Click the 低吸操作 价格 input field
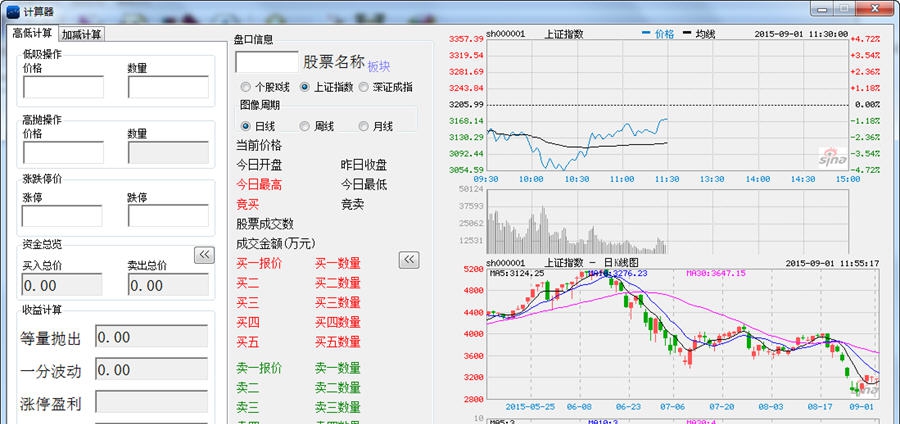 [x=63, y=87]
